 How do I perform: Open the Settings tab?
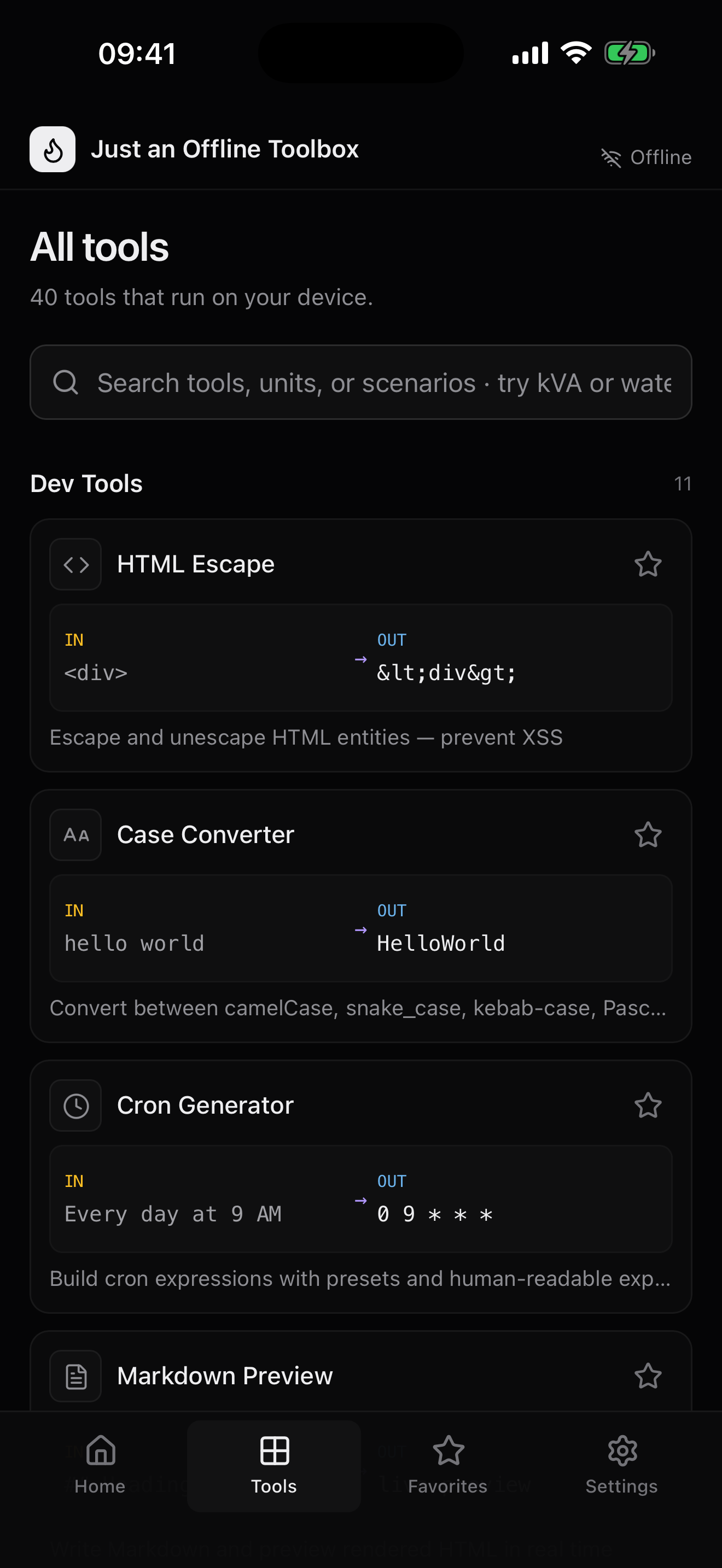[621, 1466]
